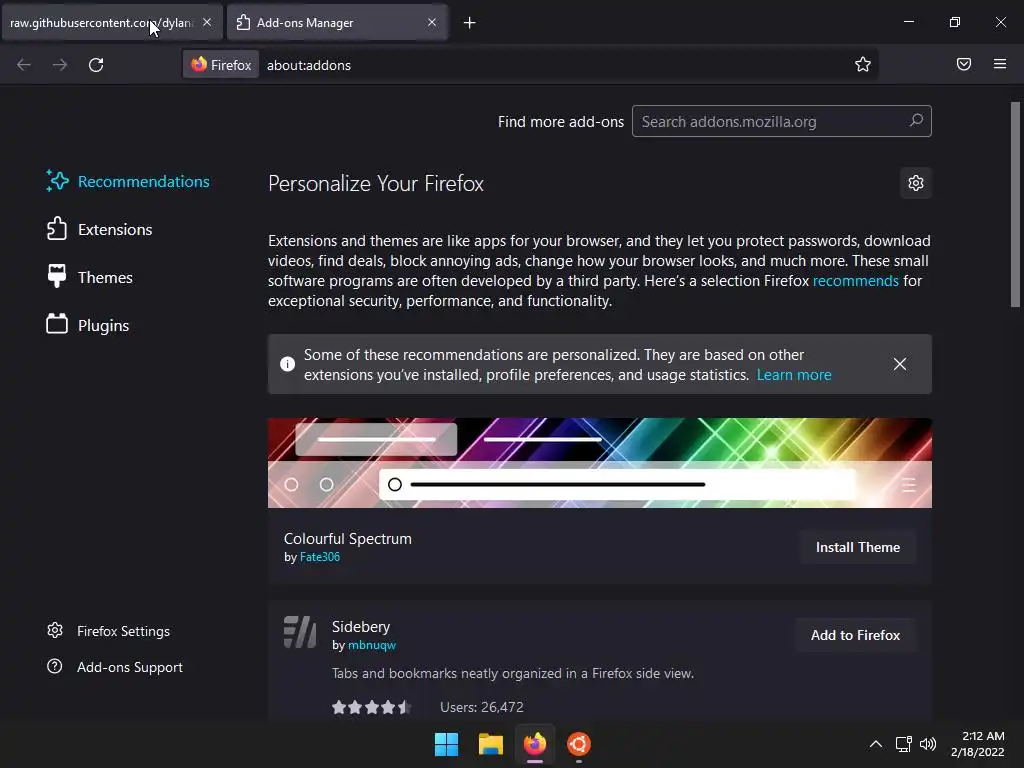This screenshot has height=768, width=1024.
Task: Close the Add-ons Manager tab
Action: click(432, 22)
